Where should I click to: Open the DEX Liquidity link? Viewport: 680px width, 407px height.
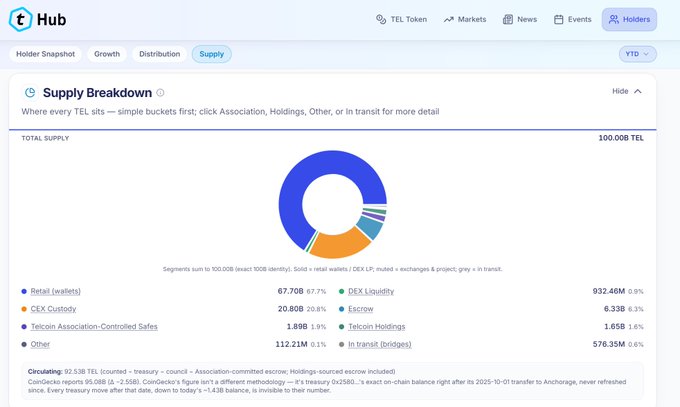(x=371, y=291)
